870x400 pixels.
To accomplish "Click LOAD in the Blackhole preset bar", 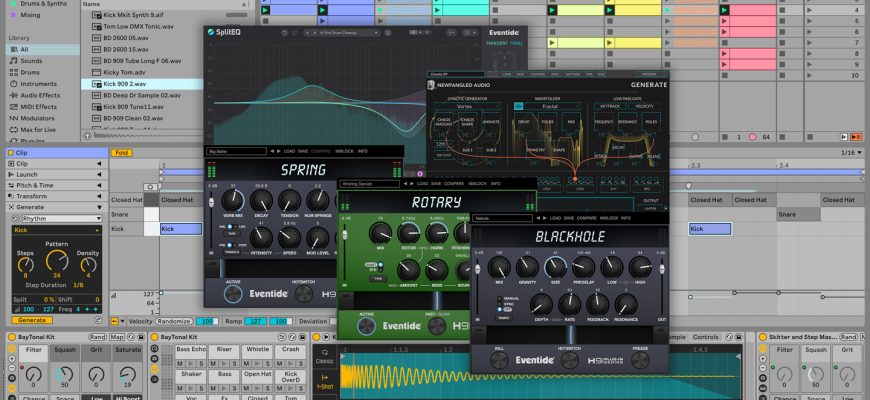I will tap(556, 217).
